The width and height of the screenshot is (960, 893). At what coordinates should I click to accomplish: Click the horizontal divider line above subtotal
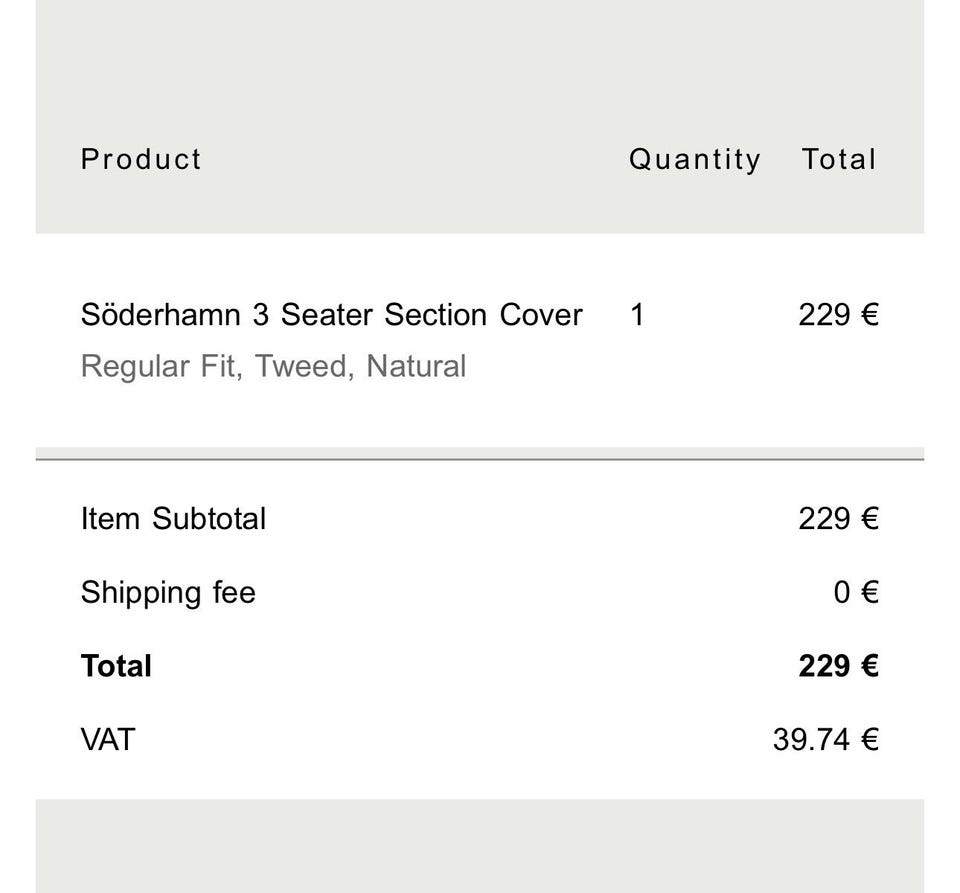pyautogui.click(x=480, y=458)
